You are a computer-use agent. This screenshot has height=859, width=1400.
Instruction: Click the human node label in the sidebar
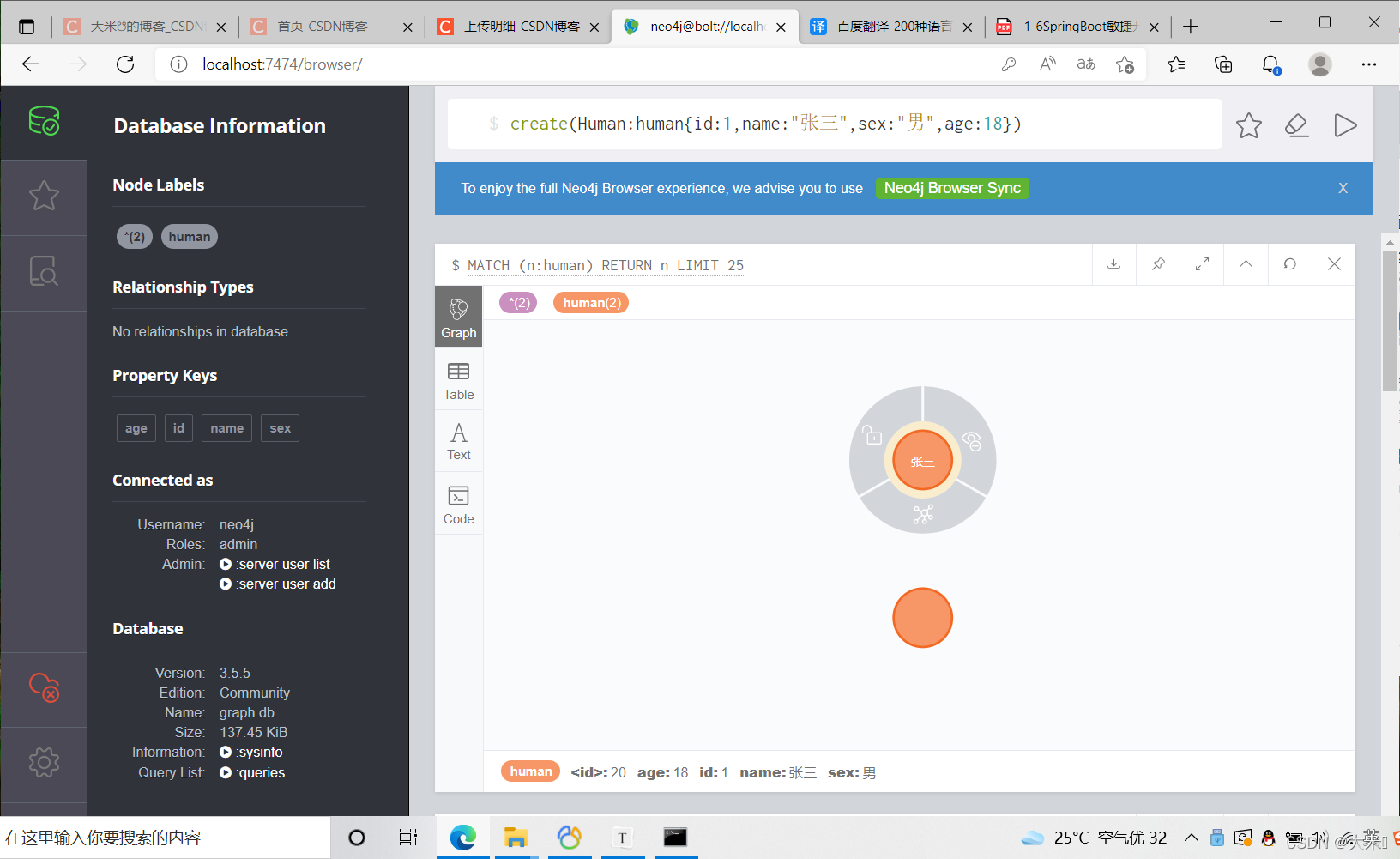tap(190, 237)
